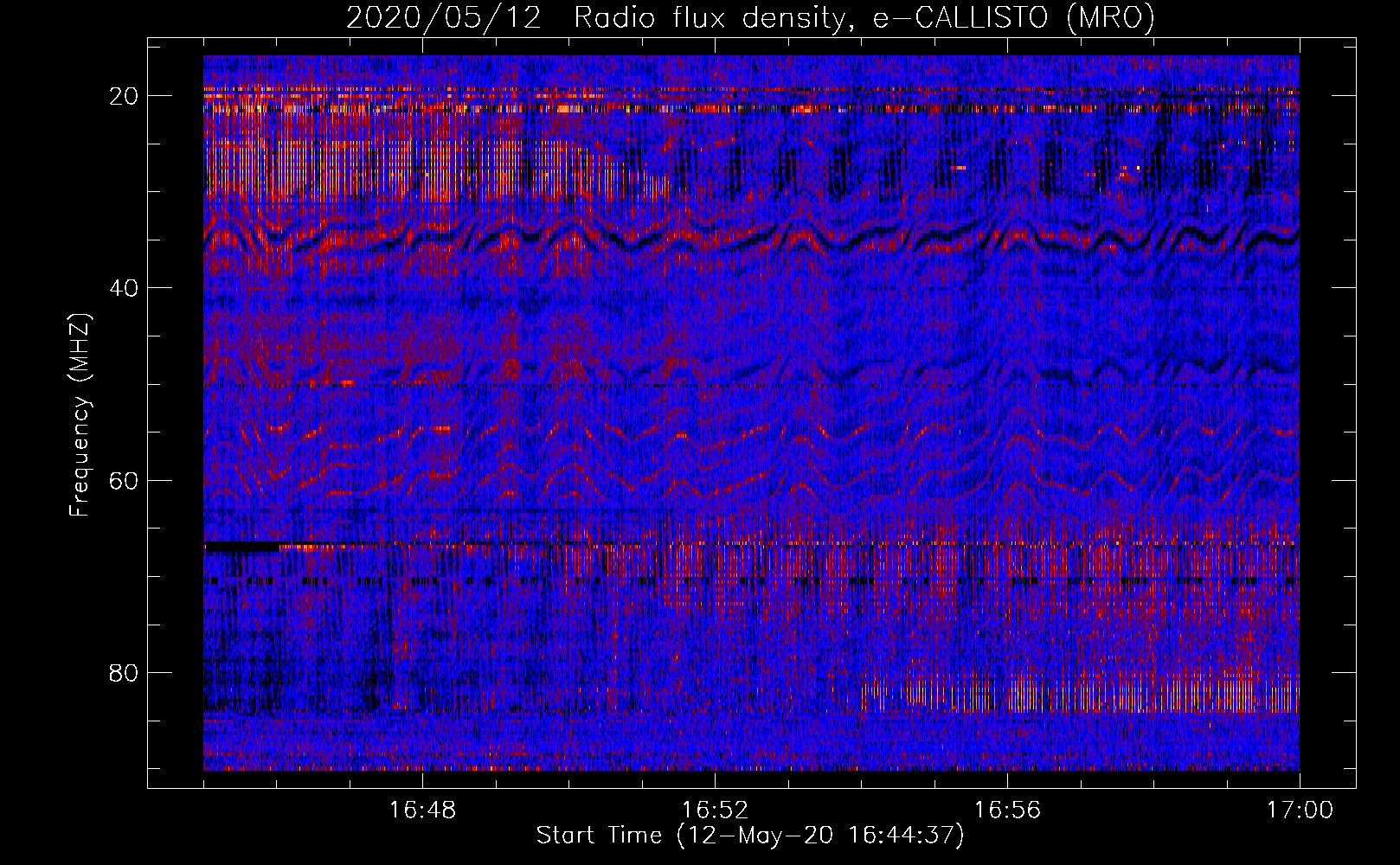Click the 16:56 time tick label
The height and width of the screenshot is (865, 1400).
(x=1007, y=811)
